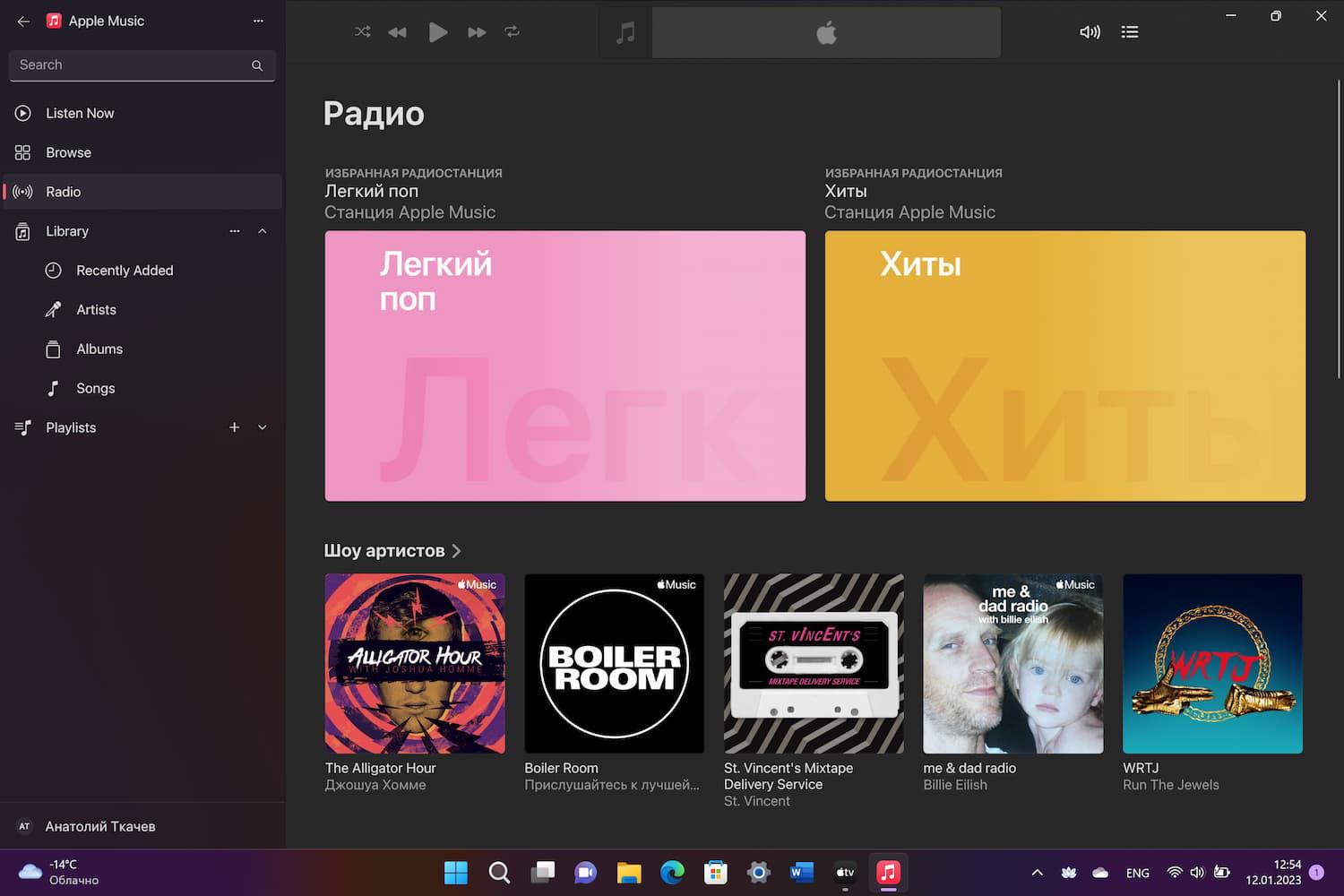Click the Billie Eilish artist link
The width and height of the screenshot is (1344, 896).
tap(955, 785)
